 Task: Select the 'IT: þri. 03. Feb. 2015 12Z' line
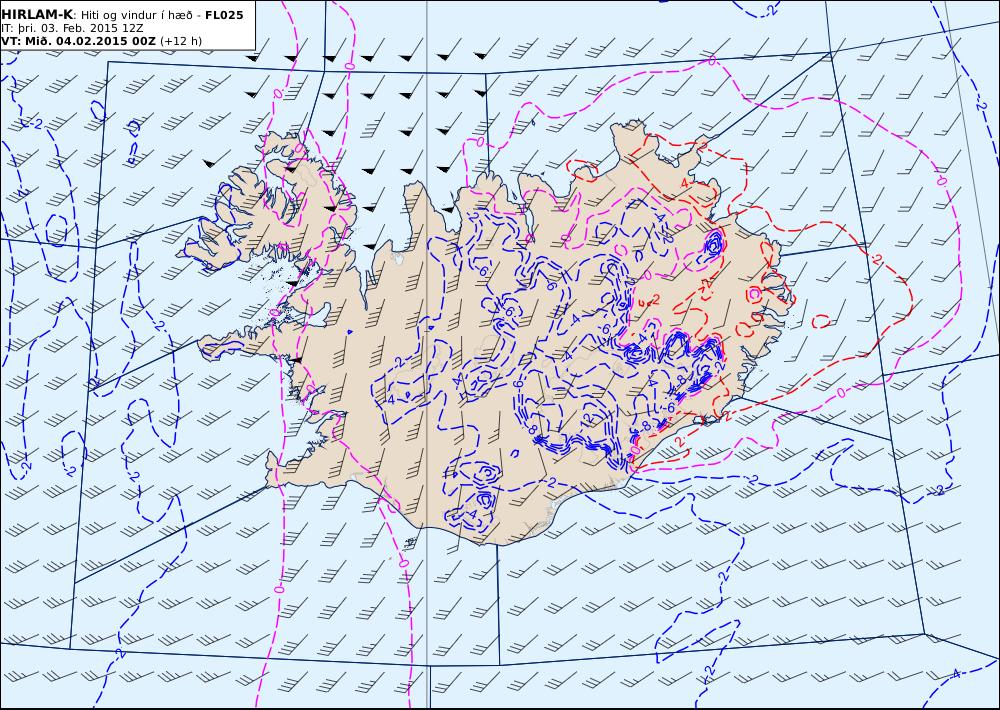[x=72, y=28]
